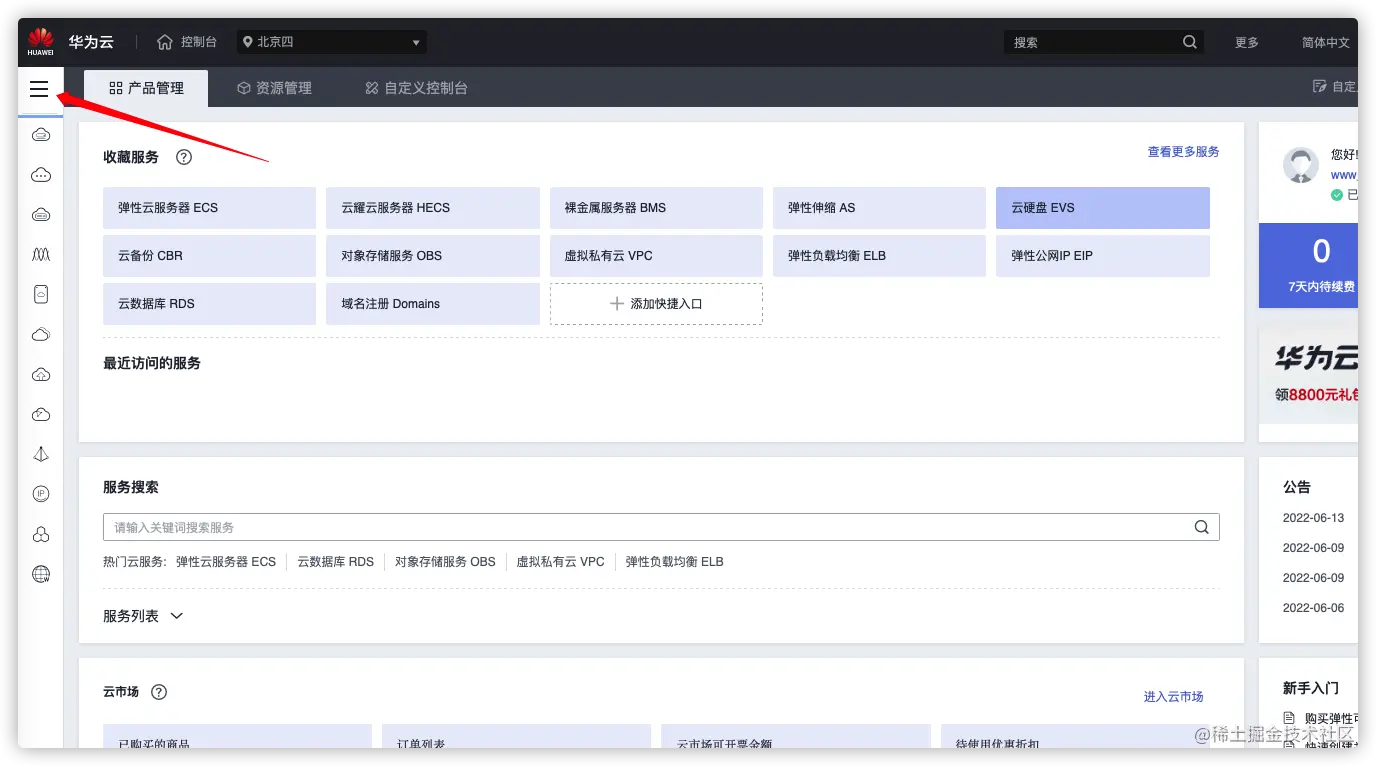Click the edit icon at top right
This screenshot has width=1376, height=766.
[1319, 87]
